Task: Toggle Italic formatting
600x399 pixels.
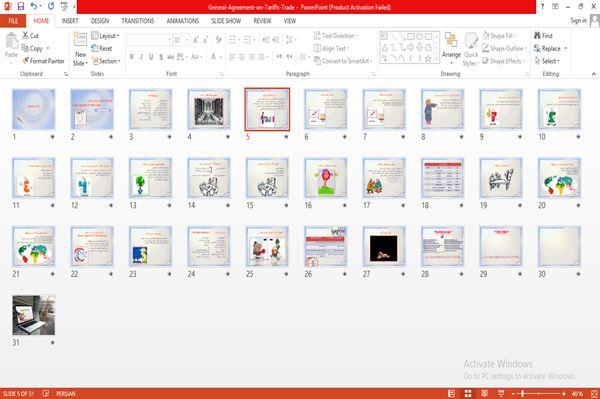Action: pyautogui.click(x=141, y=57)
